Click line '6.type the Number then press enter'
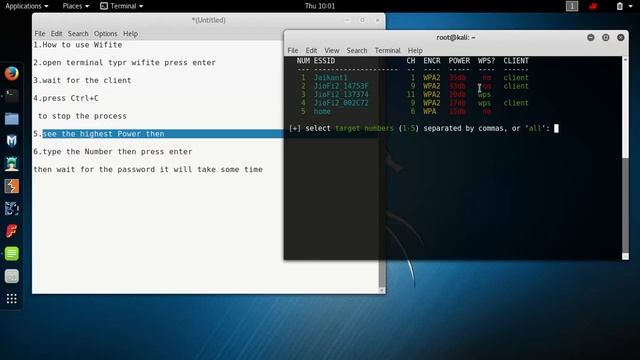Screen dimensions: 640x360 coord(113,152)
